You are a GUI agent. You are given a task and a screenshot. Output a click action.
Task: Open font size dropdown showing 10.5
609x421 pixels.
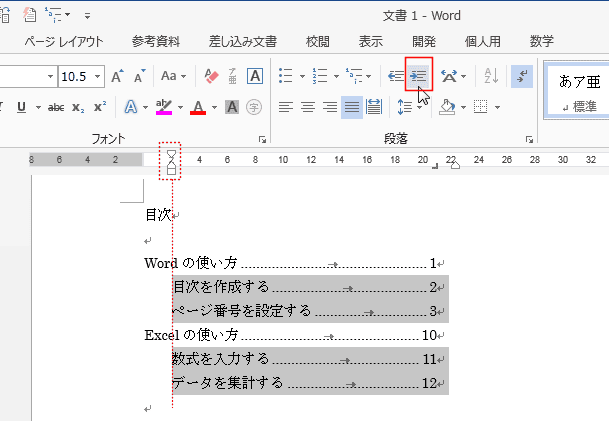[x=97, y=76]
